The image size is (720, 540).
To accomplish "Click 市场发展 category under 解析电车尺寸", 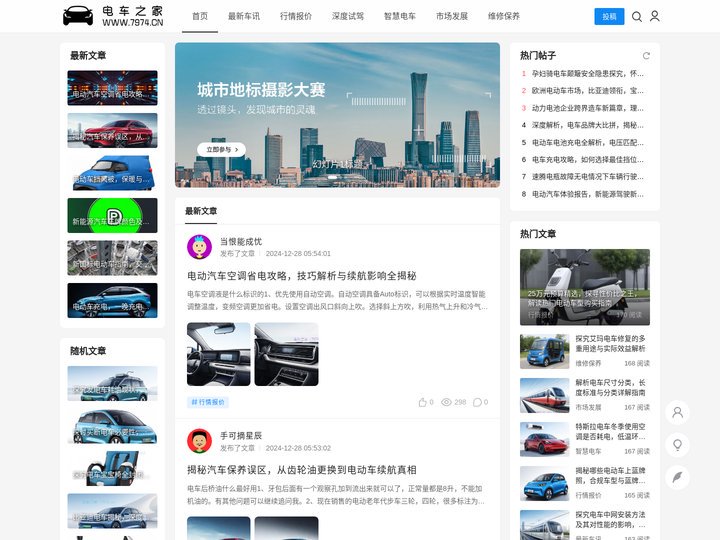I will (x=588, y=407).
